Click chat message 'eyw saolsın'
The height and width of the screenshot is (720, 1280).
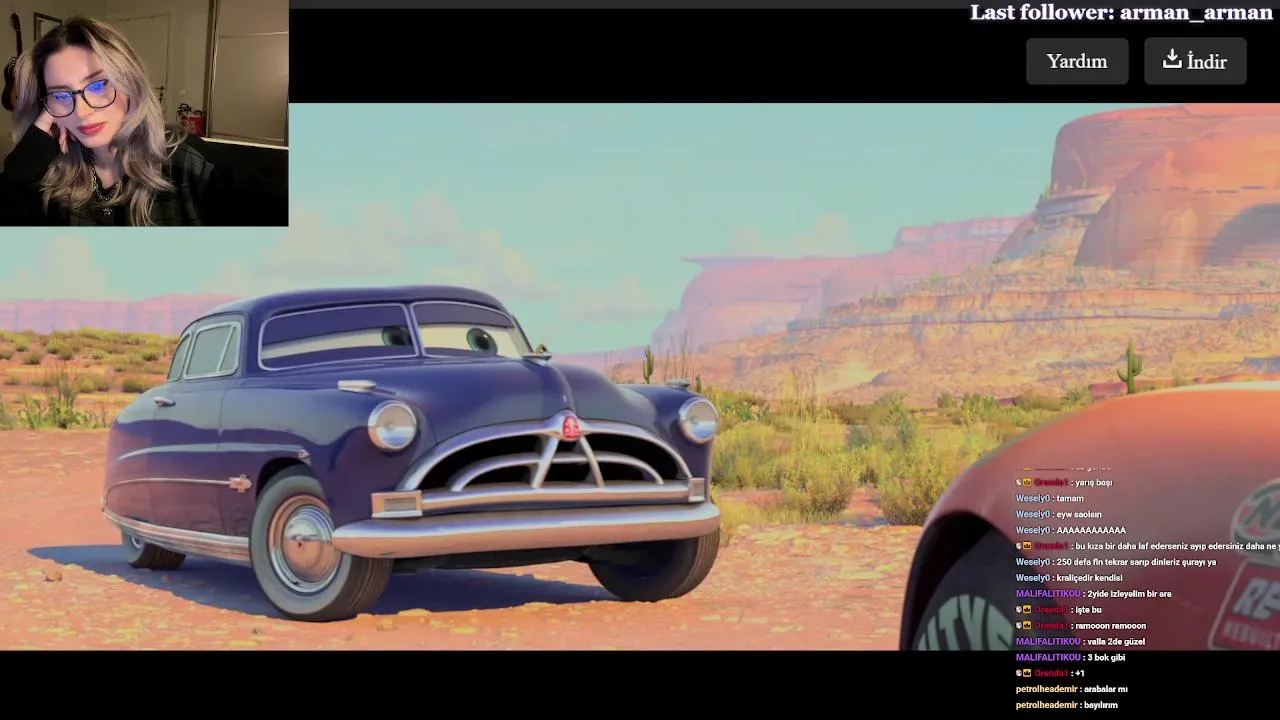click(1079, 514)
